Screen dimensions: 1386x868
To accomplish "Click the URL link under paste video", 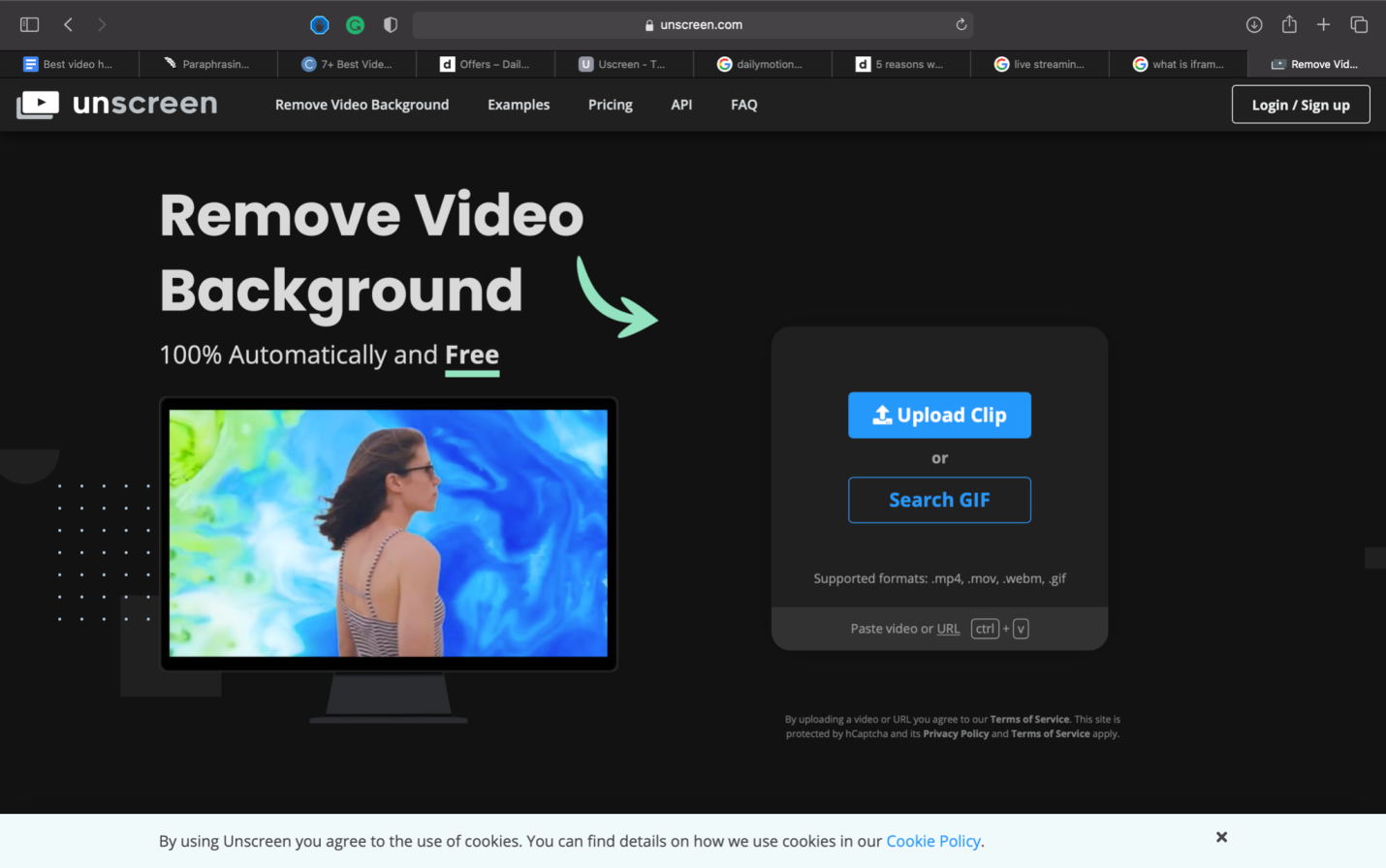I will coord(948,629).
